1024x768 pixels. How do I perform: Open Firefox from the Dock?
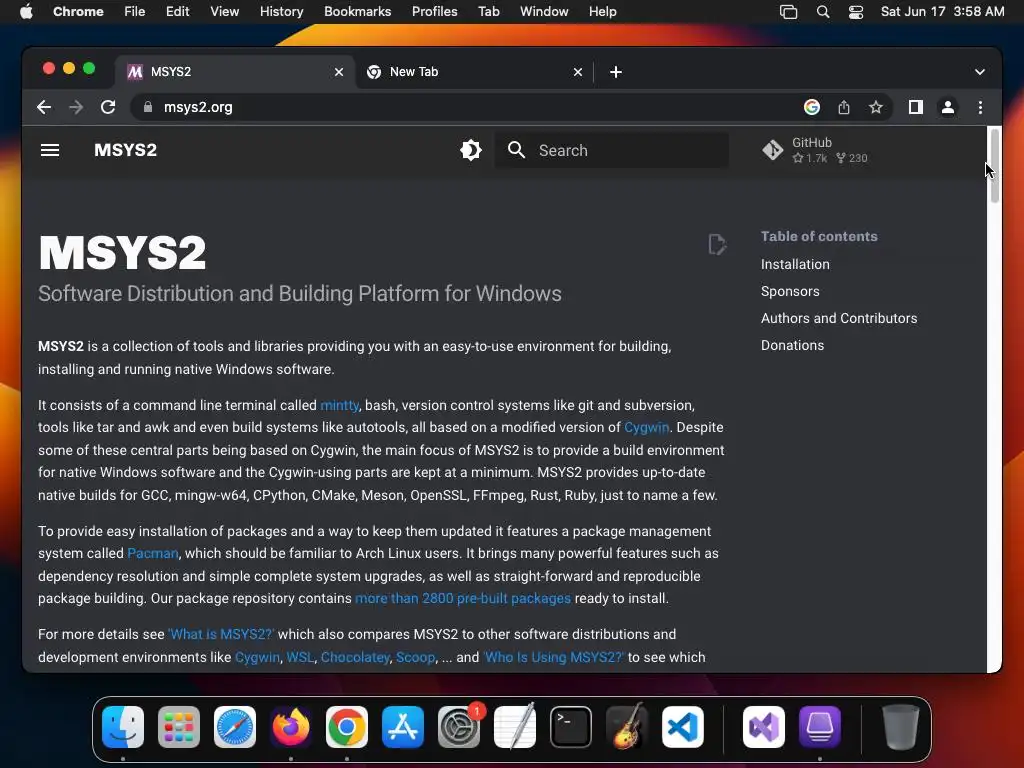point(291,727)
